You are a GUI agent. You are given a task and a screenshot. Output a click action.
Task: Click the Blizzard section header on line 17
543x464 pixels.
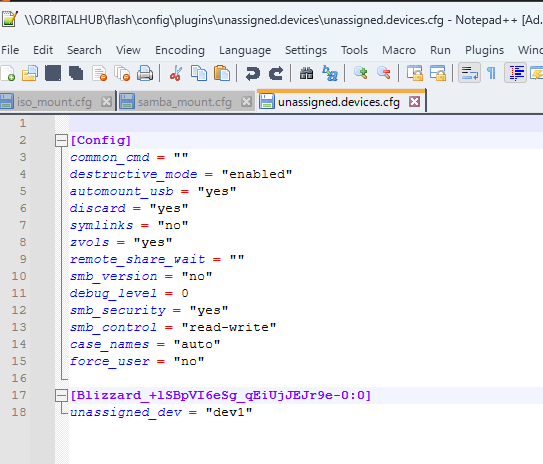pyautogui.click(x=220, y=395)
